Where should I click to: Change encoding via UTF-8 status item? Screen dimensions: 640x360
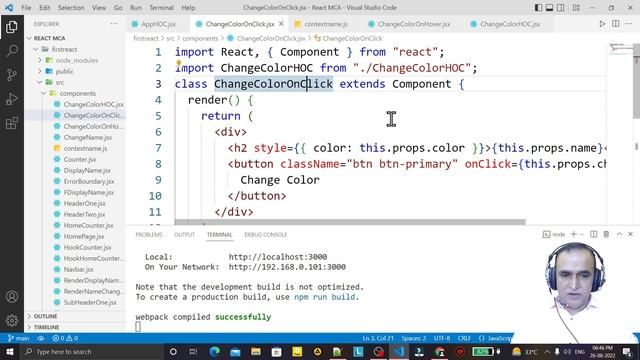coord(442,338)
